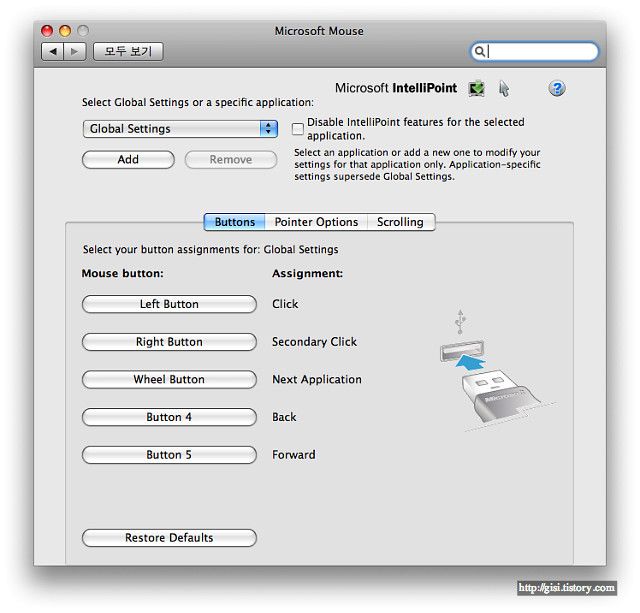Focus the preferences search field
Image resolution: width=640 pixels, height=613 pixels.
point(535,51)
